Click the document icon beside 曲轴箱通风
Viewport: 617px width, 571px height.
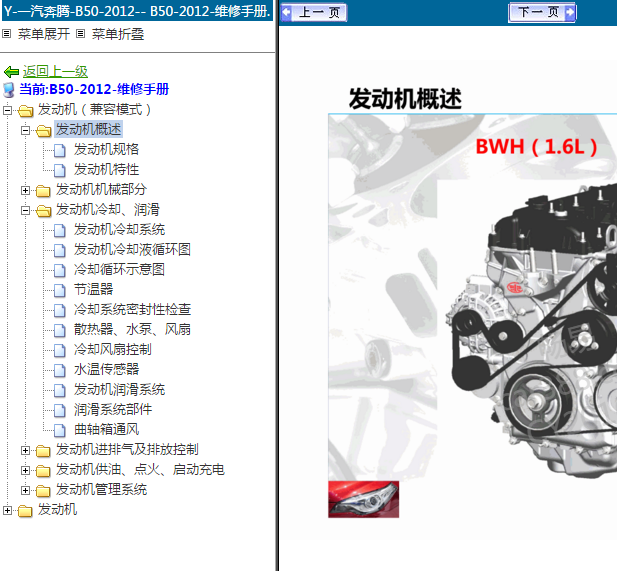[x=60, y=431]
